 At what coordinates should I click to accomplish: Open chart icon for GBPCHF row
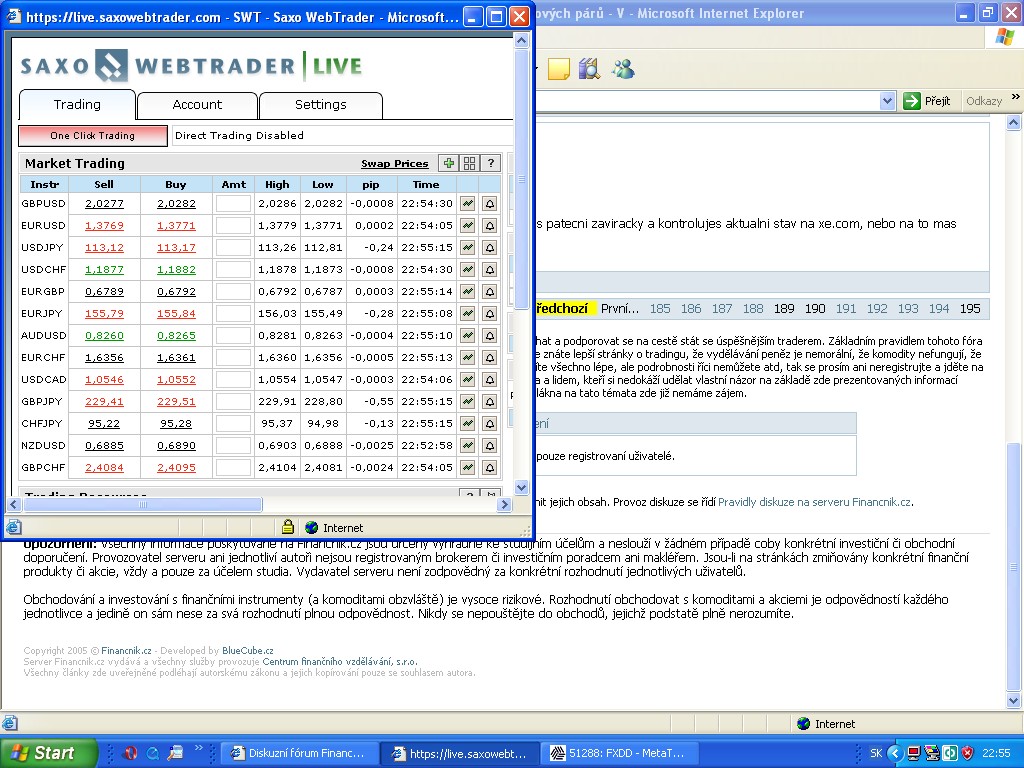pyautogui.click(x=468, y=468)
